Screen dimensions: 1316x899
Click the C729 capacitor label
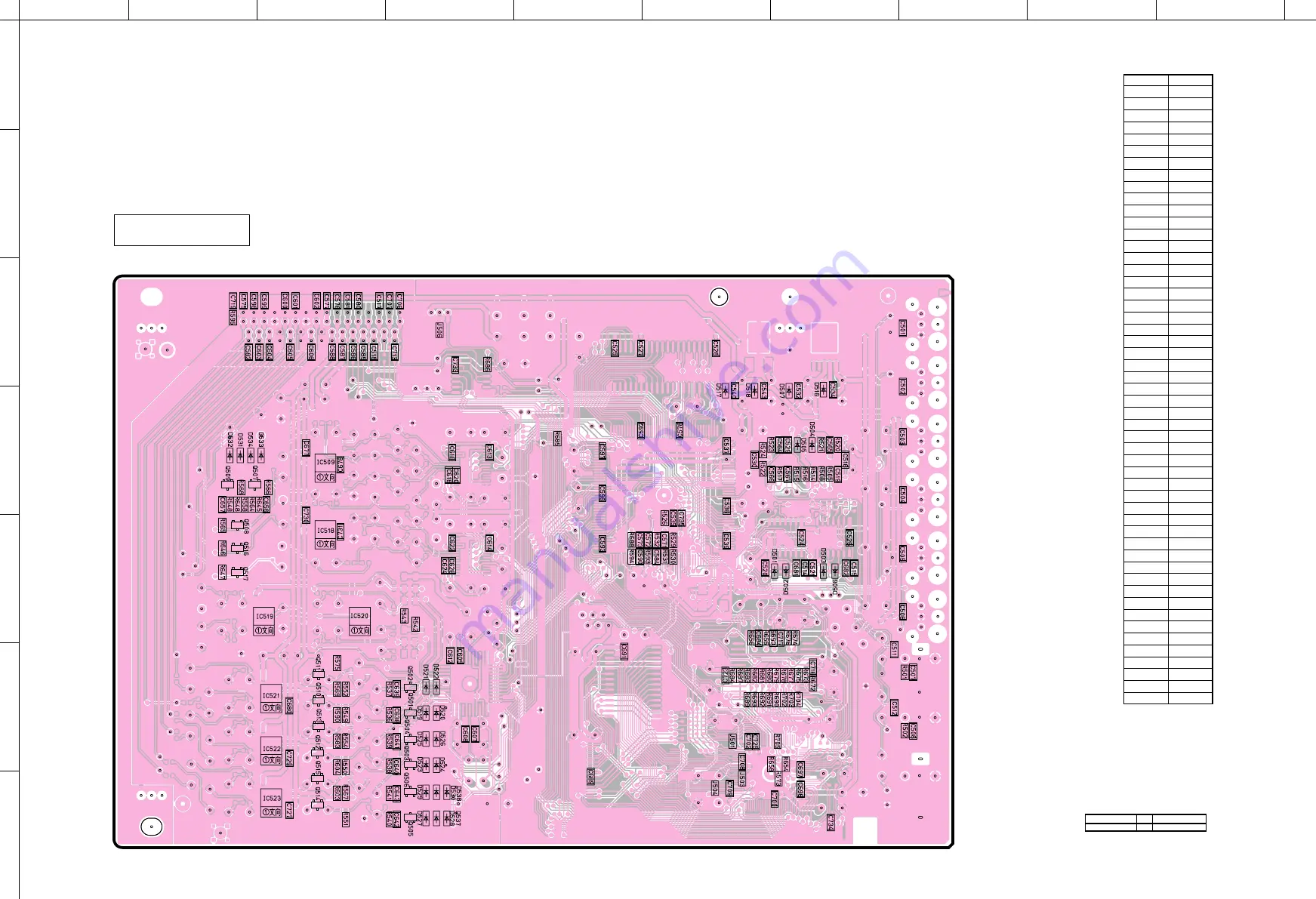288,758
